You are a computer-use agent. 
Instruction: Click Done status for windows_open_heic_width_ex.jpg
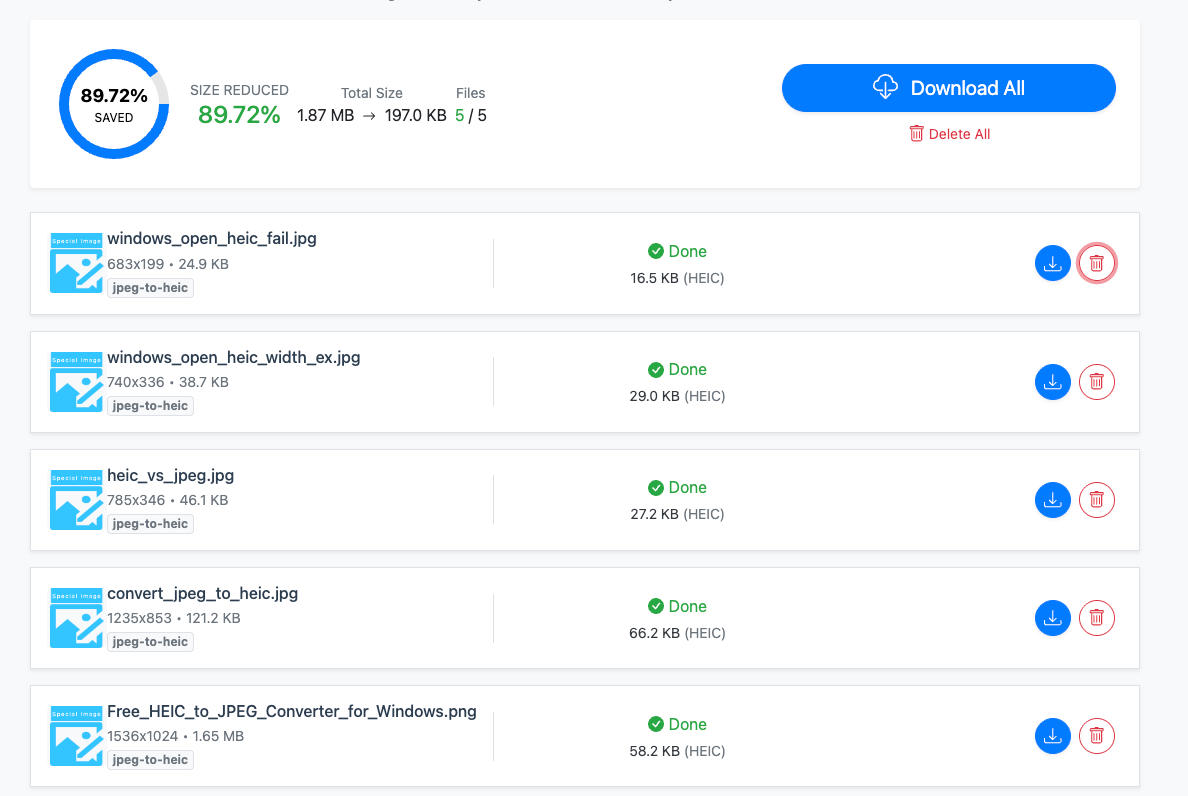point(677,370)
